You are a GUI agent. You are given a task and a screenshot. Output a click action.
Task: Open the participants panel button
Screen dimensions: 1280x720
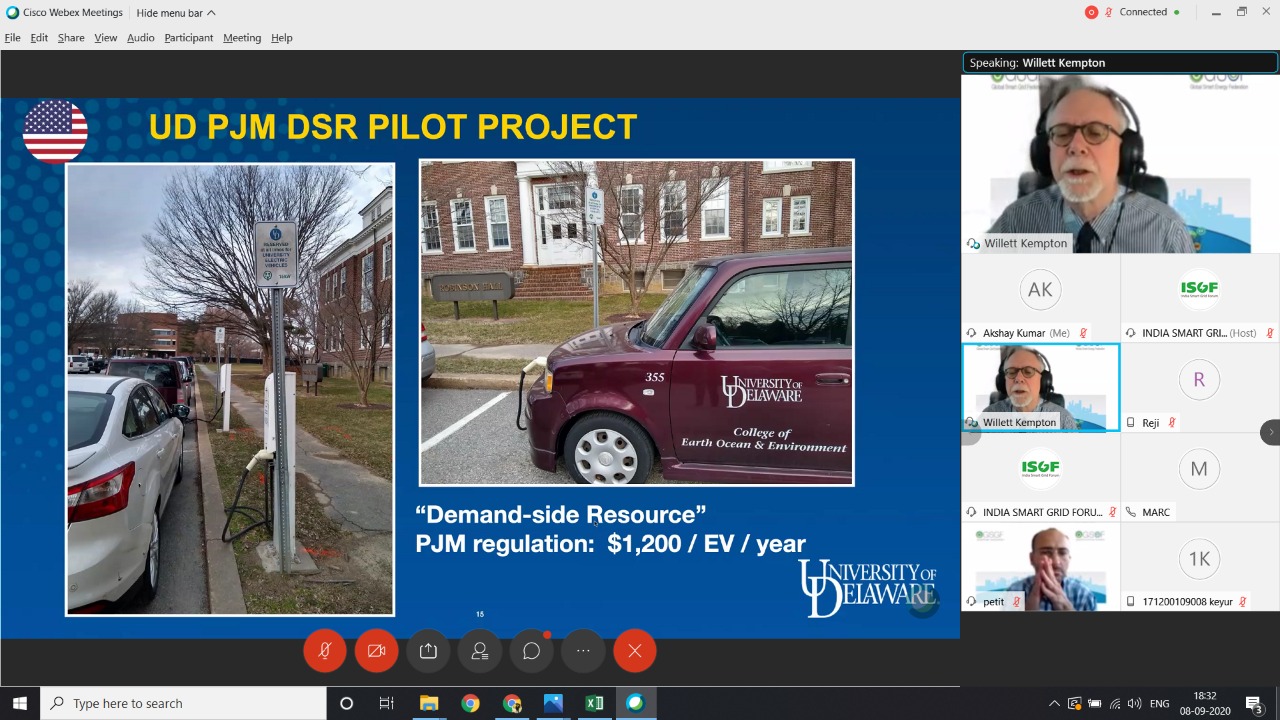480,651
